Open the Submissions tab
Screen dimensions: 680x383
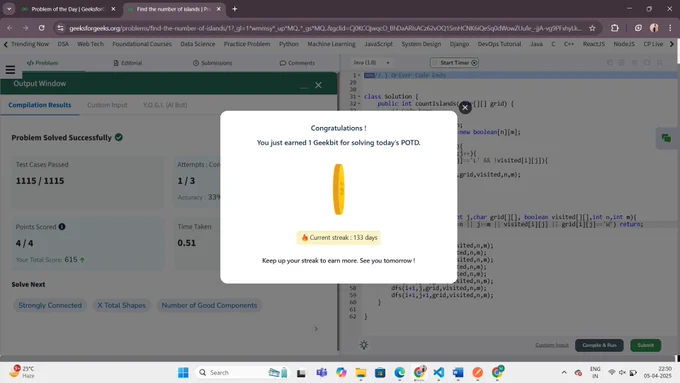(x=212, y=63)
